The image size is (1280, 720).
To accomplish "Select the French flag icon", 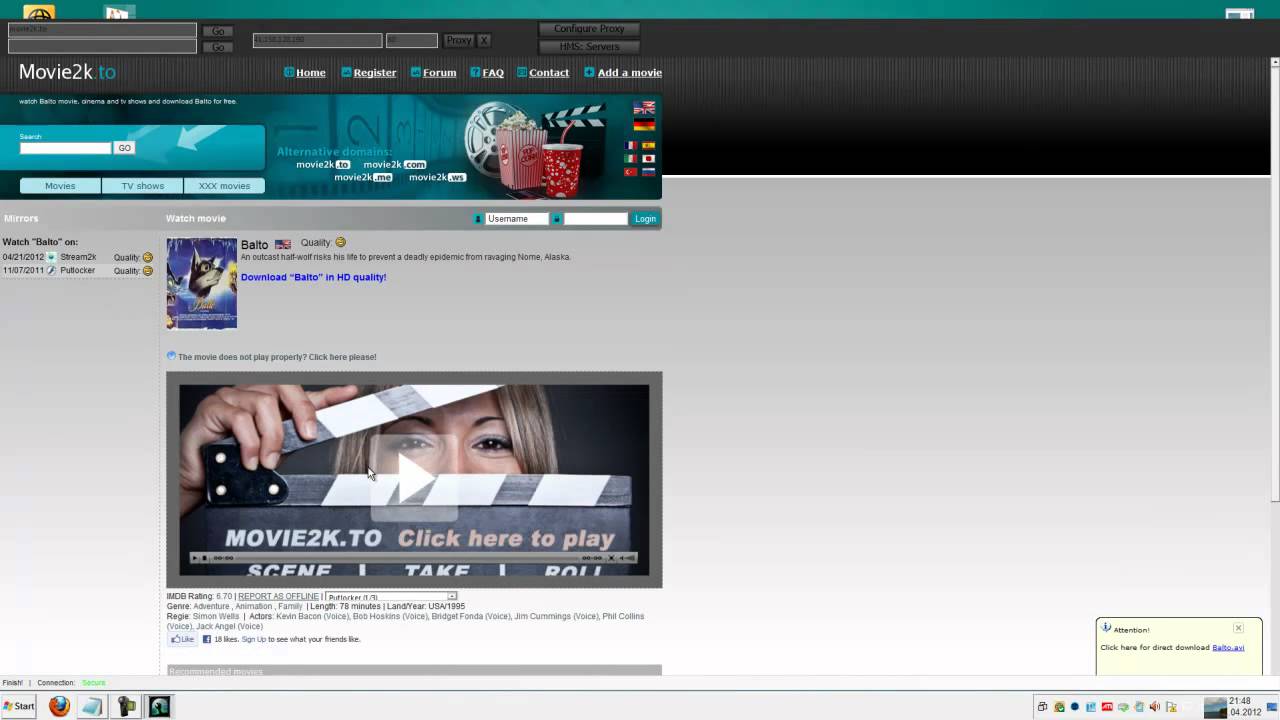I will coord(630,145).
